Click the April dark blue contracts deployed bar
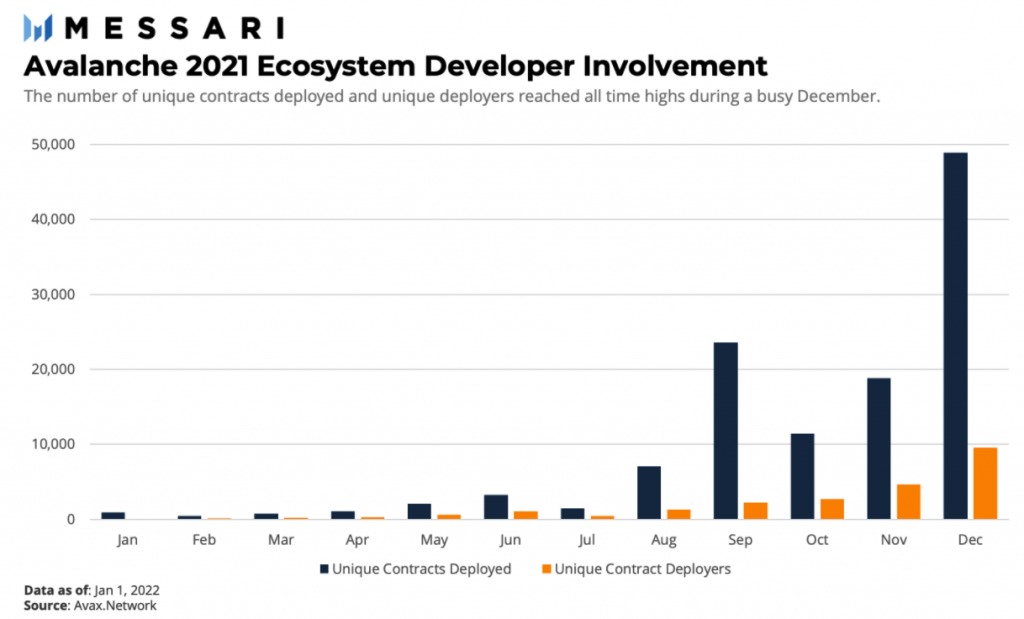Viewport: 1024px width, 619px height. point(343,515)
